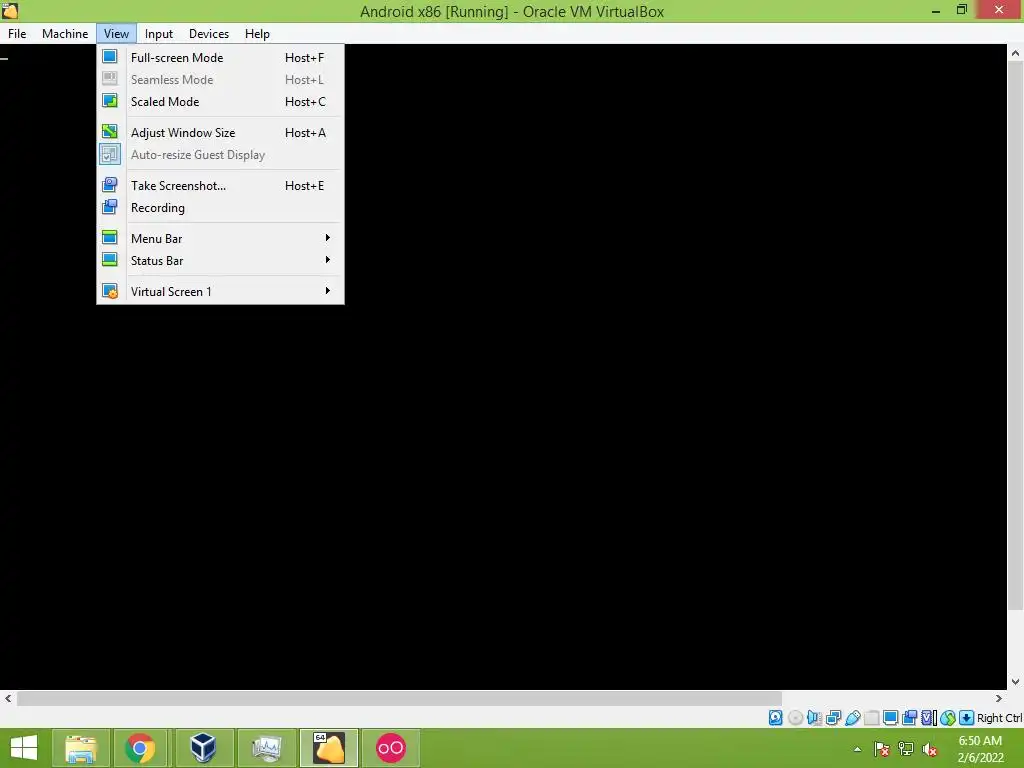Open the Help menu
Screen dimensions: 1024x768
[257, 33]
